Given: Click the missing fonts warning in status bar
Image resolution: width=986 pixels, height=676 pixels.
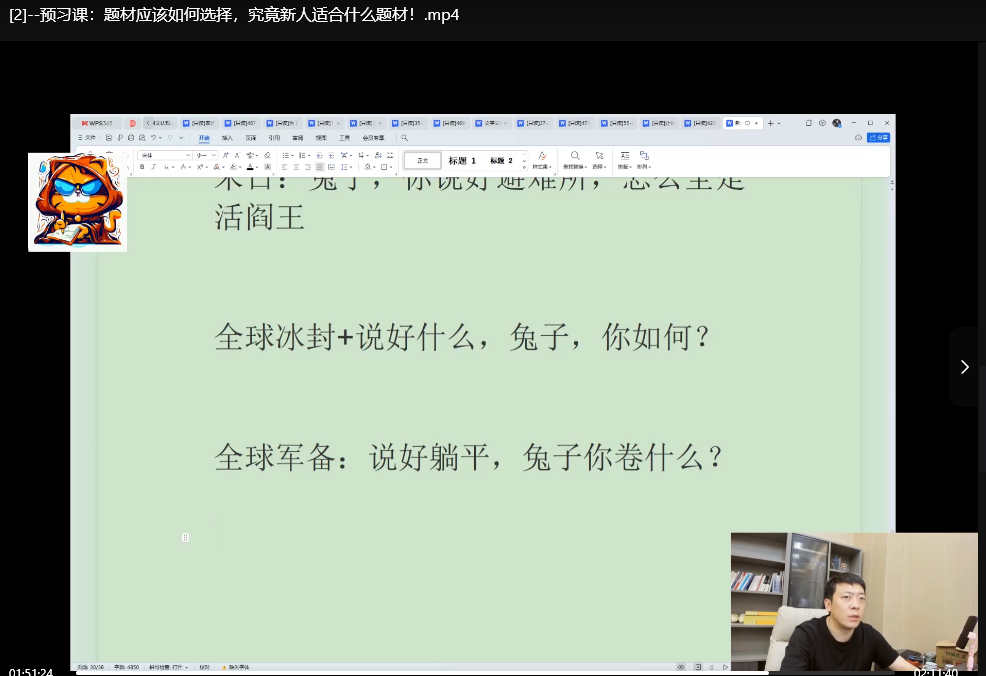Looking at the screenshot, I should (x=236, y=667).
